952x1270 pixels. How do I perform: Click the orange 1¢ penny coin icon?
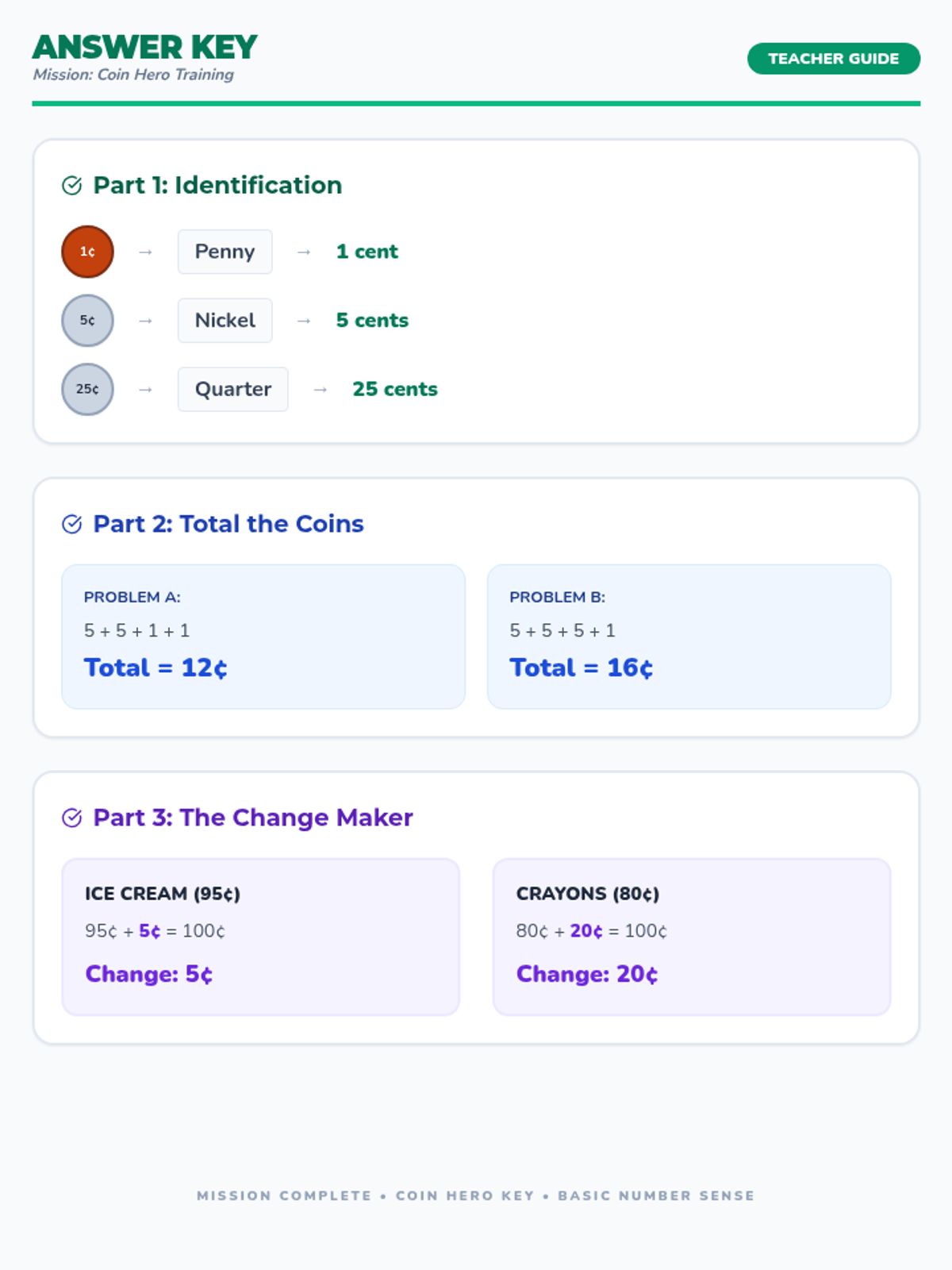pos(87,252)
